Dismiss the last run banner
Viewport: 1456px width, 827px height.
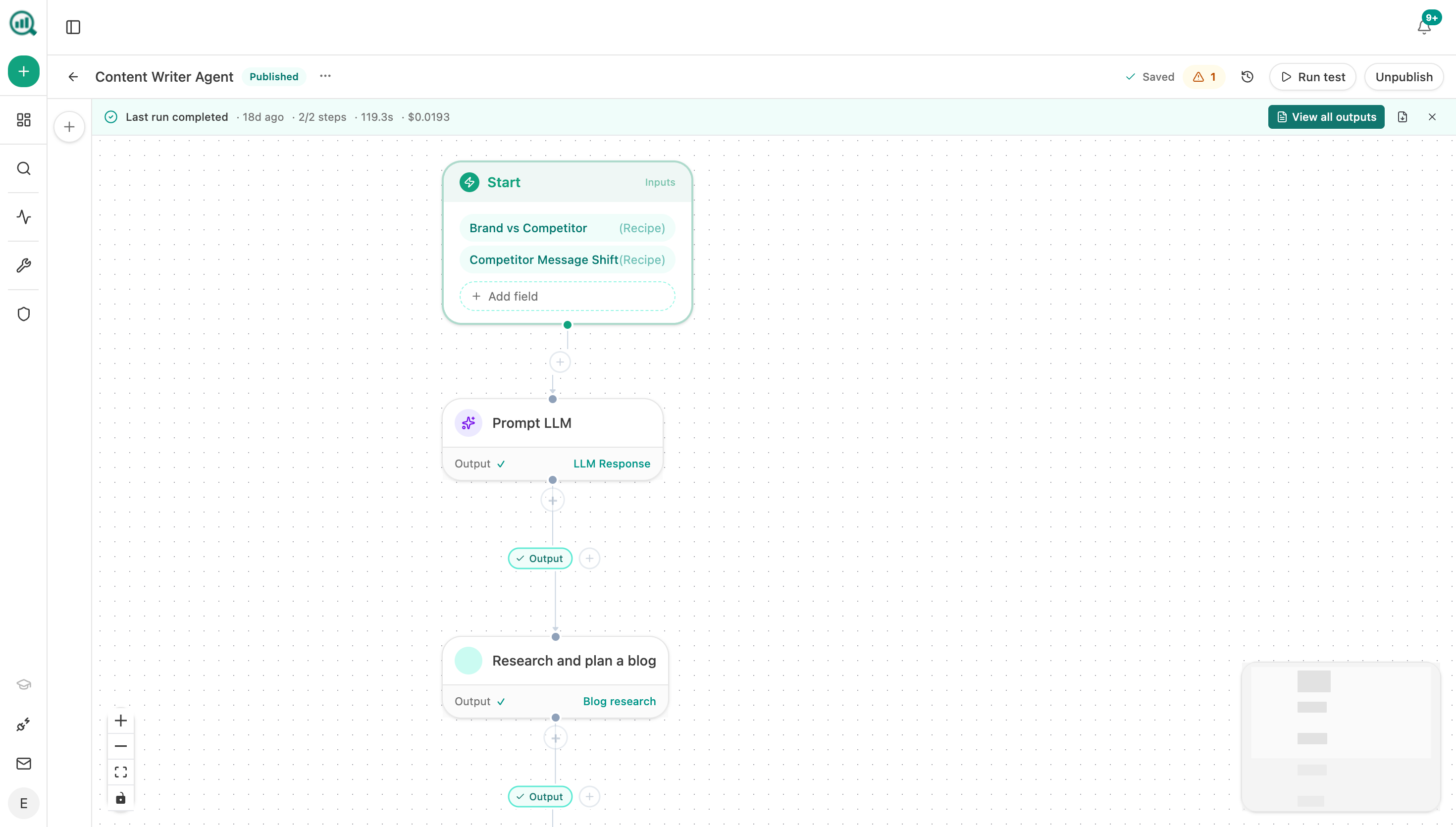1432,117
